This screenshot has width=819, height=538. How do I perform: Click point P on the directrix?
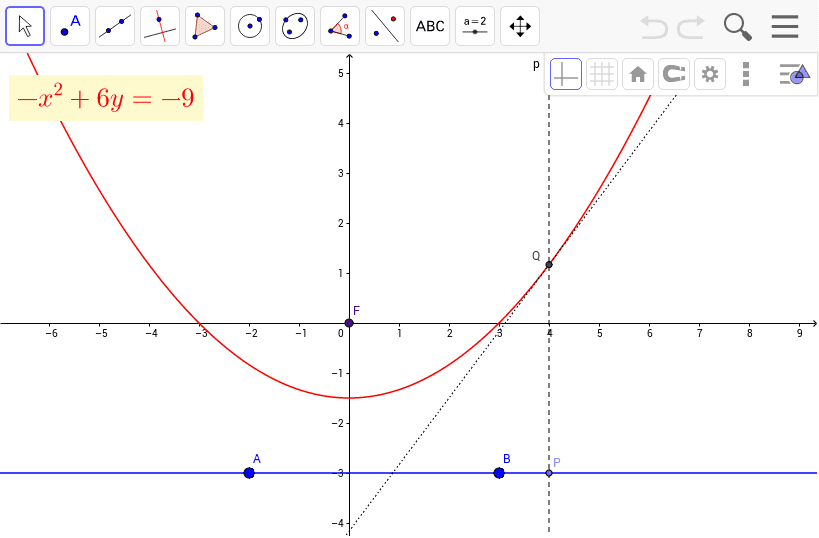tap(549, 473)
